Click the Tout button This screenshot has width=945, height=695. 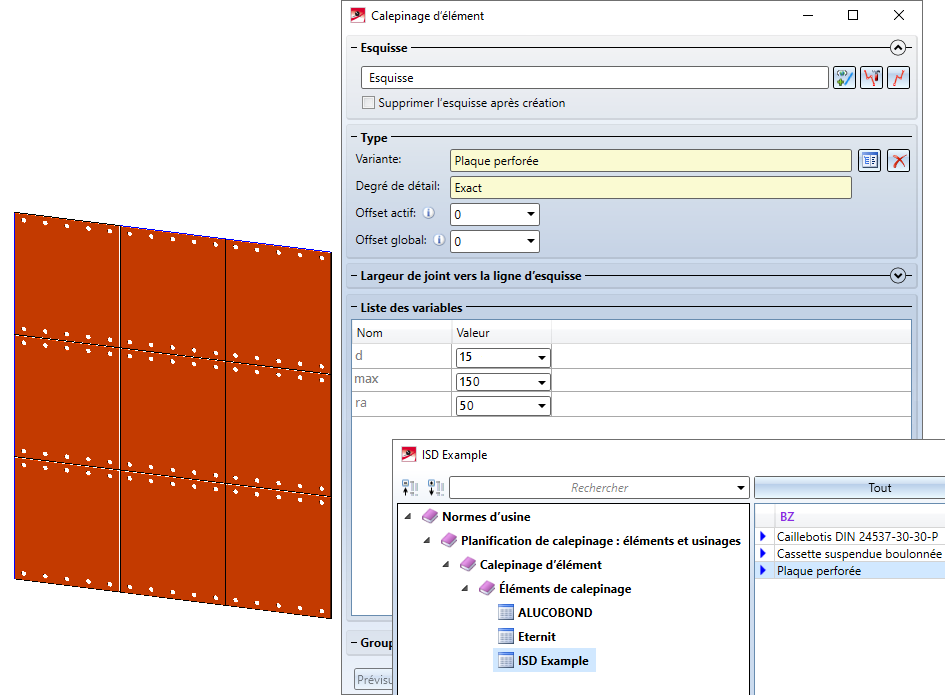[x=849, y=488]
